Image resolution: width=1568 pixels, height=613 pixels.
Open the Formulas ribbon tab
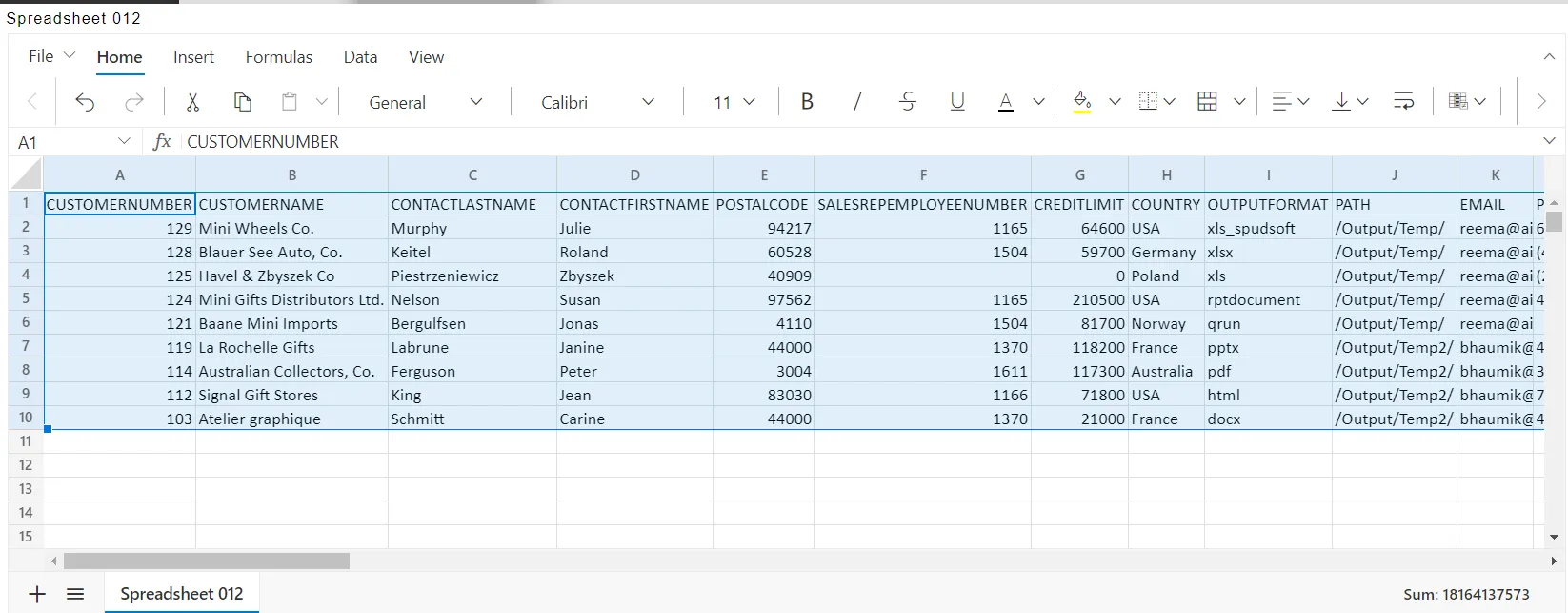[279, 57]
